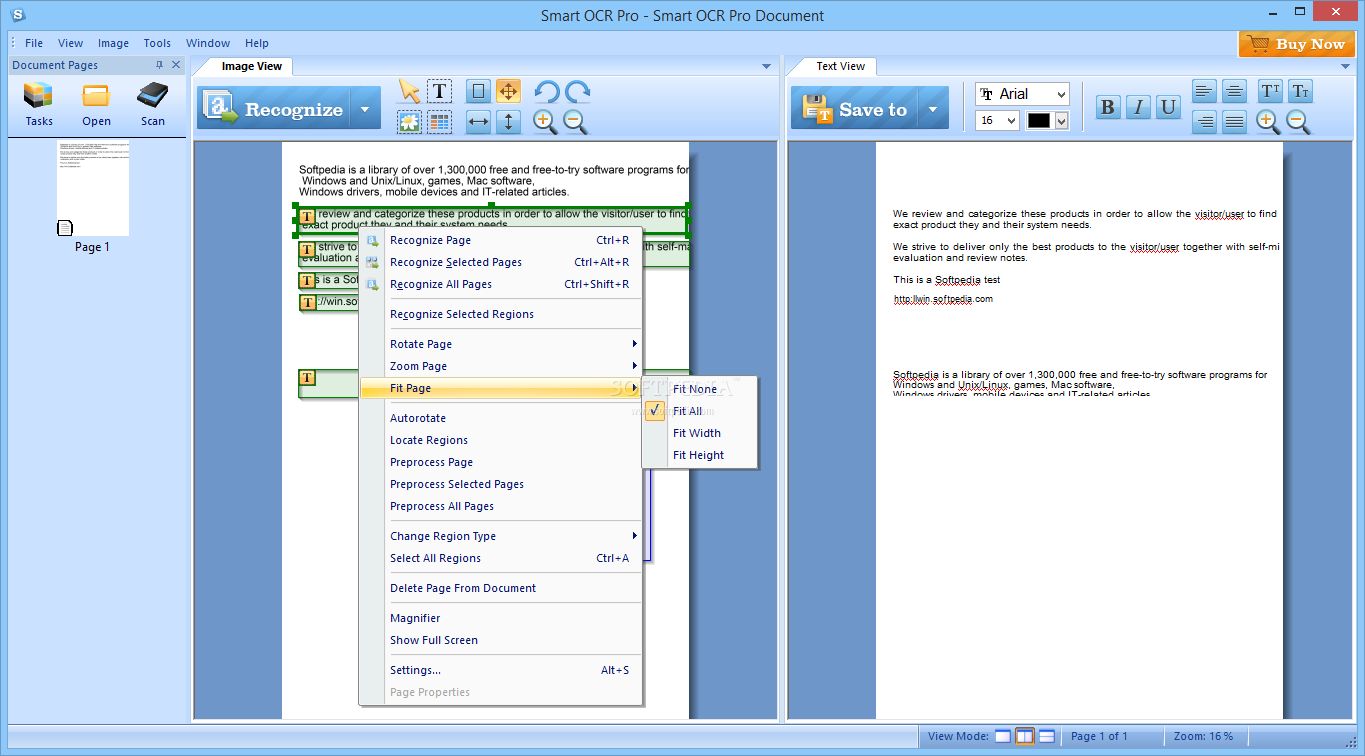1365x756 pixels.
Task: Select the checked Fit All option
Action: click(x=700, y=411)
